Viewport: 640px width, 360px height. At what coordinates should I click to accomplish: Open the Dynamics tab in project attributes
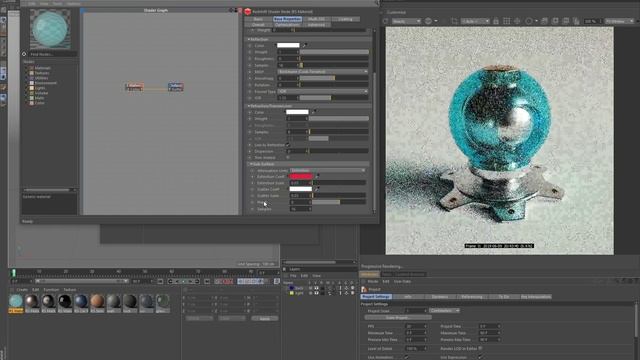440,297
